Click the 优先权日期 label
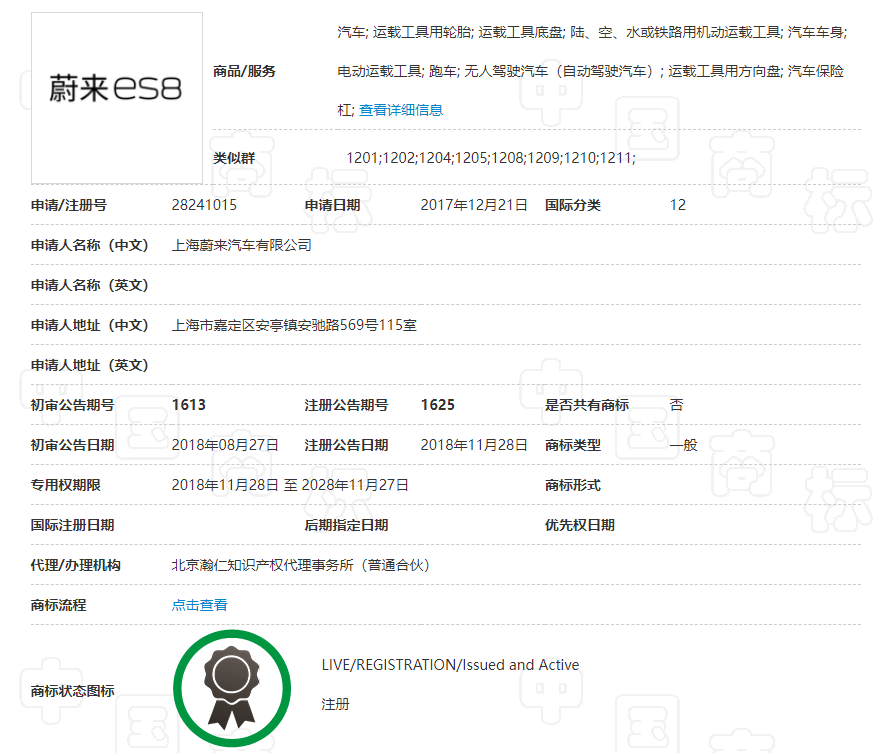This screenshot has width=884, height=753. coord(580,525)
